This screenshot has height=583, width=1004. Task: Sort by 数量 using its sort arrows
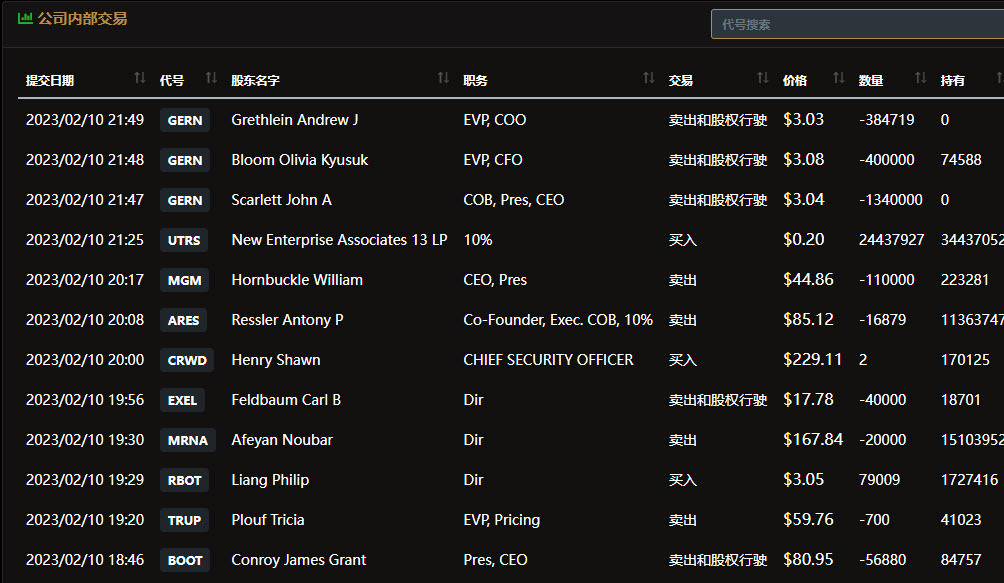(921, 78)
